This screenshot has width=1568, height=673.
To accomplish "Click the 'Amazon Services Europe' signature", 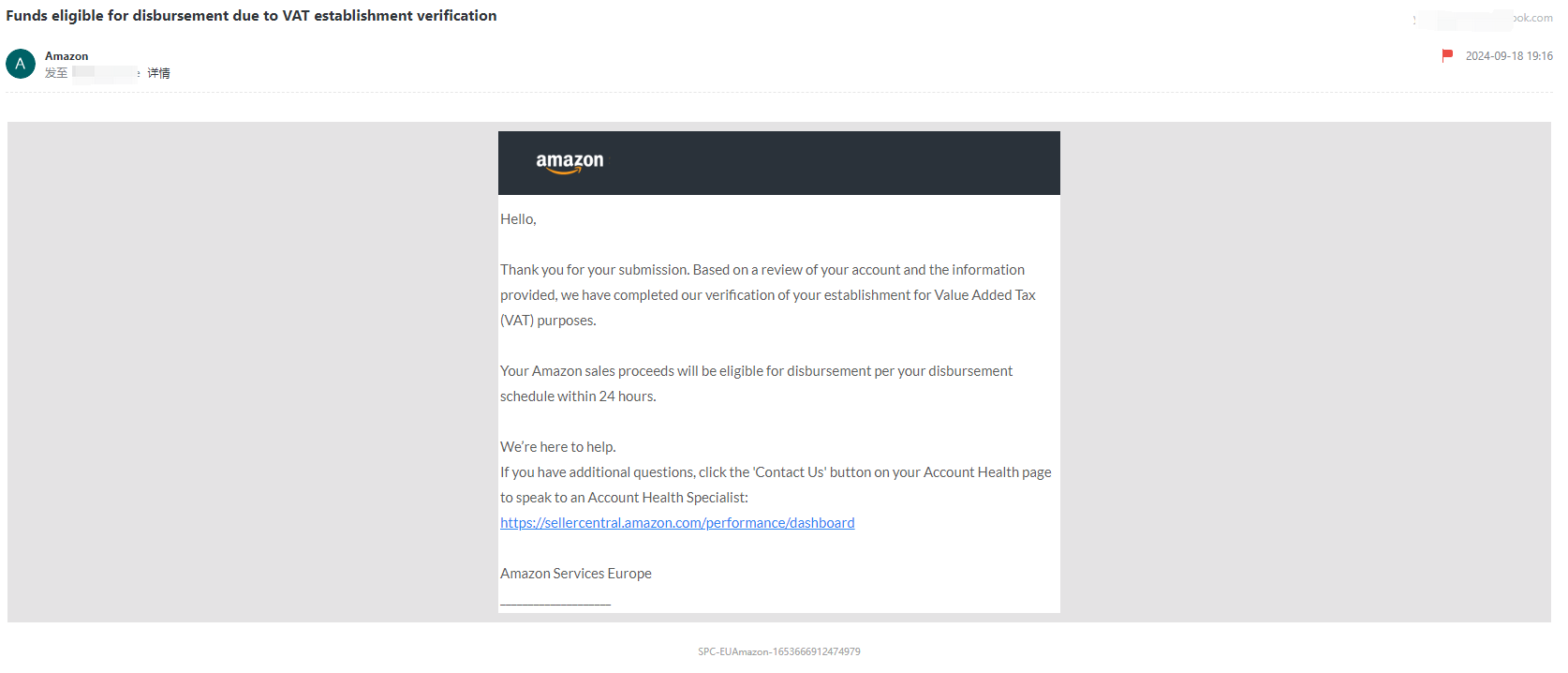I will [x=575, y=574].
